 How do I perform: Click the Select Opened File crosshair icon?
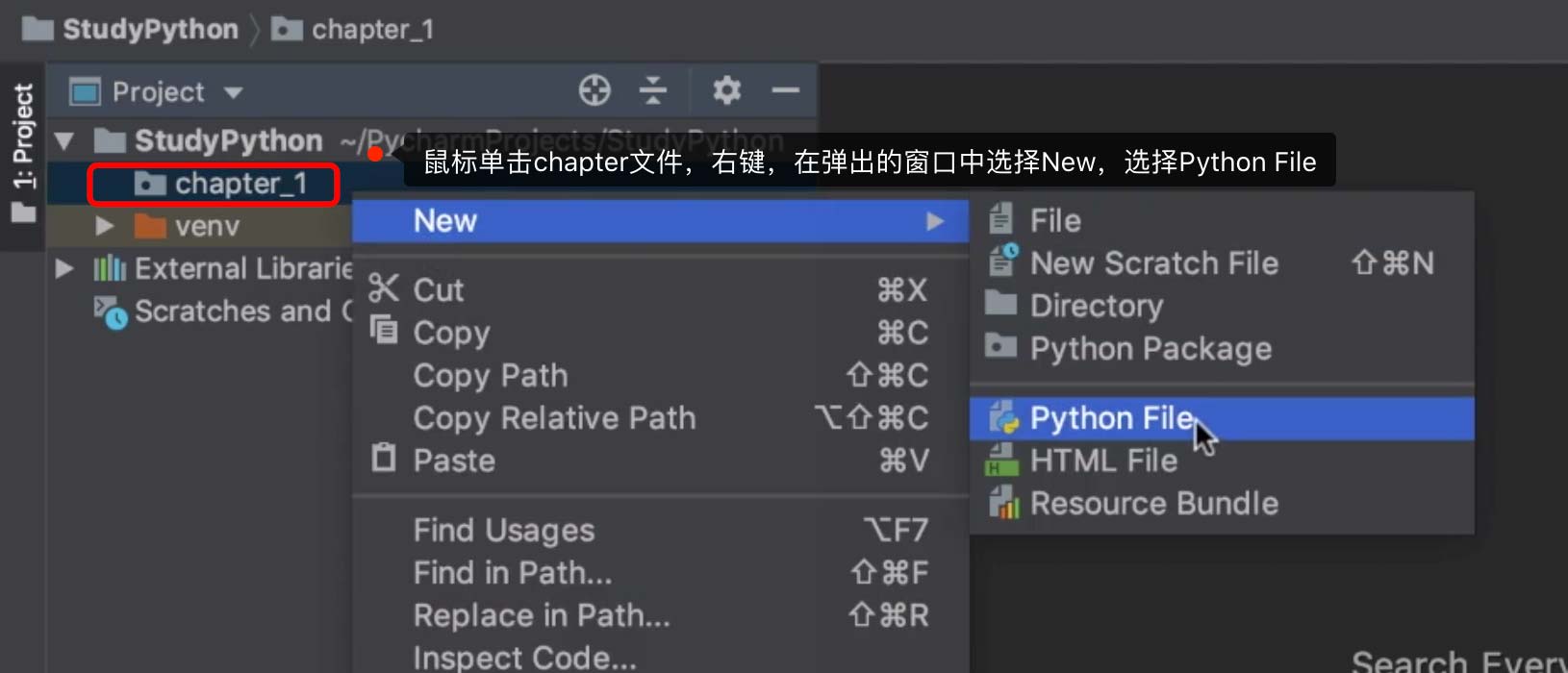click(594, 90)
